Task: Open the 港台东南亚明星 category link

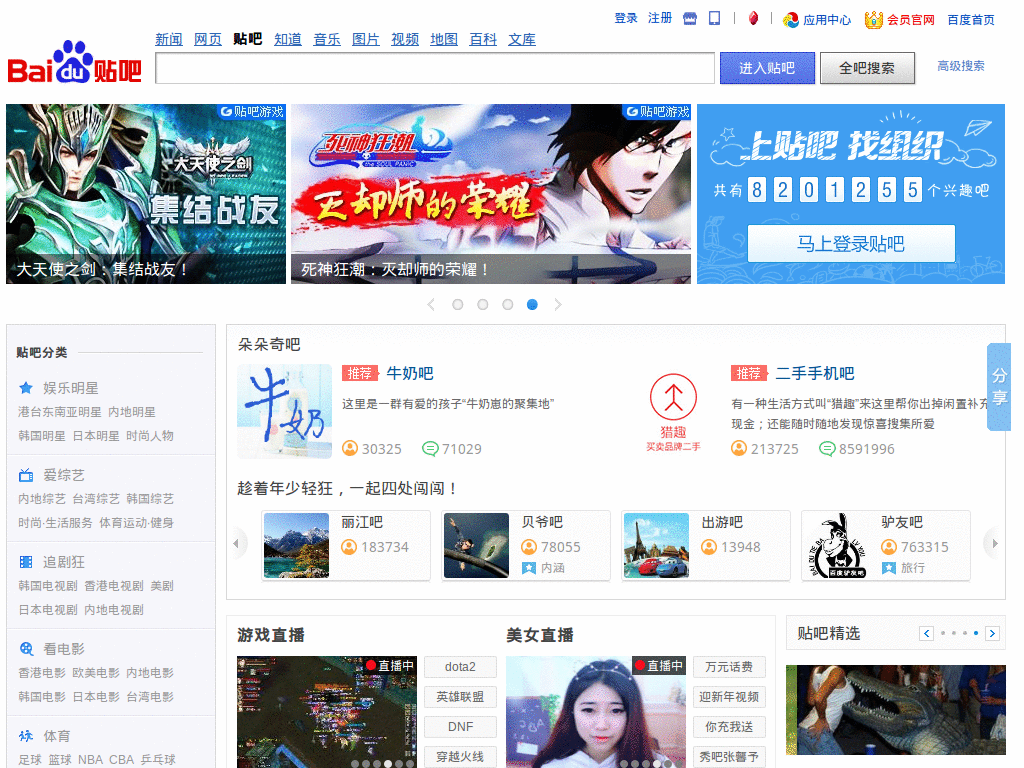Action: click(x=60, y=412)
